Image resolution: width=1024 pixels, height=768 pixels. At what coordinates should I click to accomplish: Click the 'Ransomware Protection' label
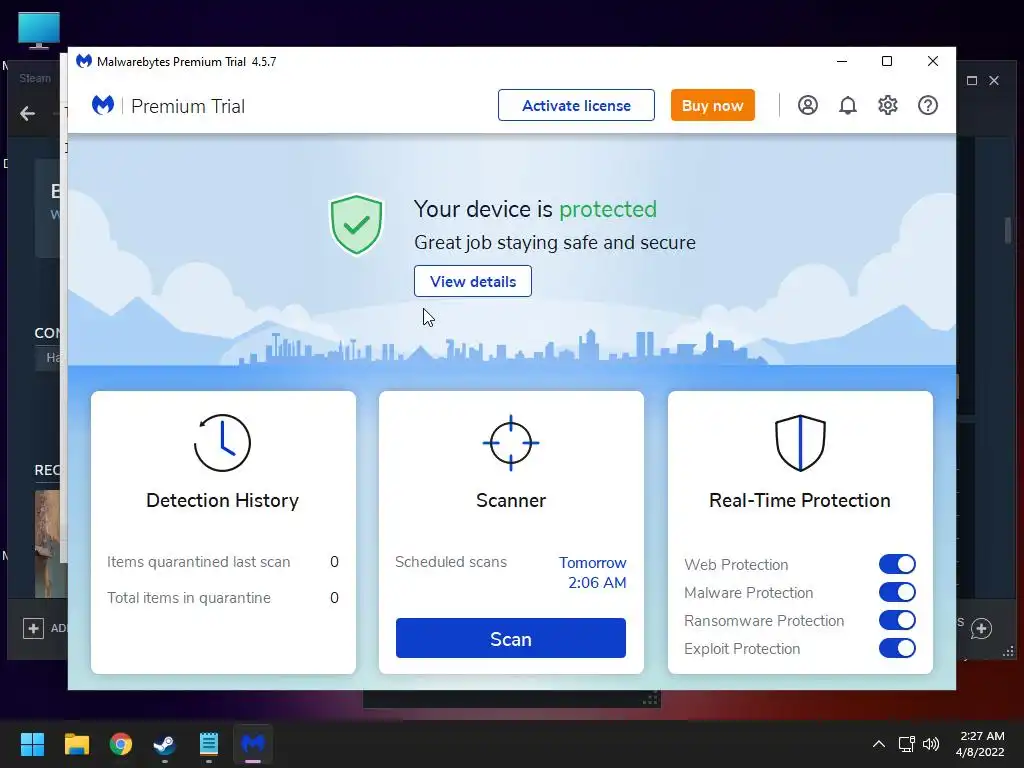click(x=764, y=620)
